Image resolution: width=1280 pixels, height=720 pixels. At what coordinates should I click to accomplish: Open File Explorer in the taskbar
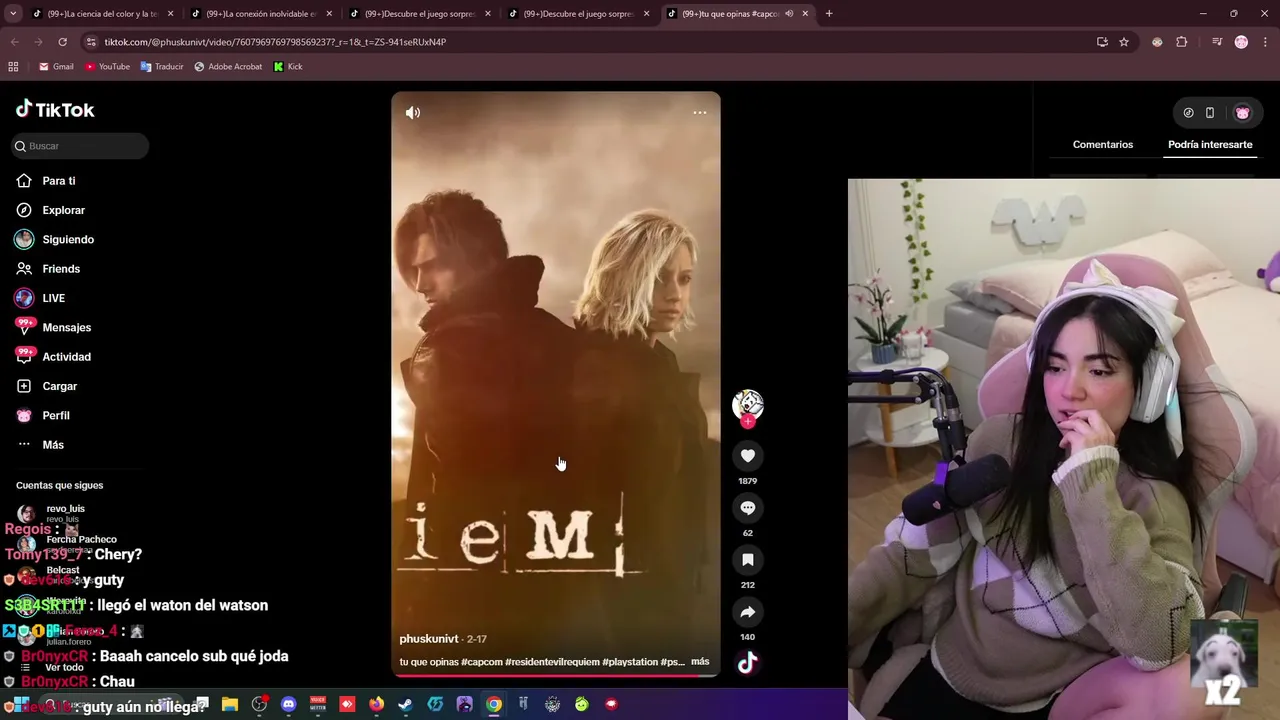pyautogui.click(x=230, y=704)
